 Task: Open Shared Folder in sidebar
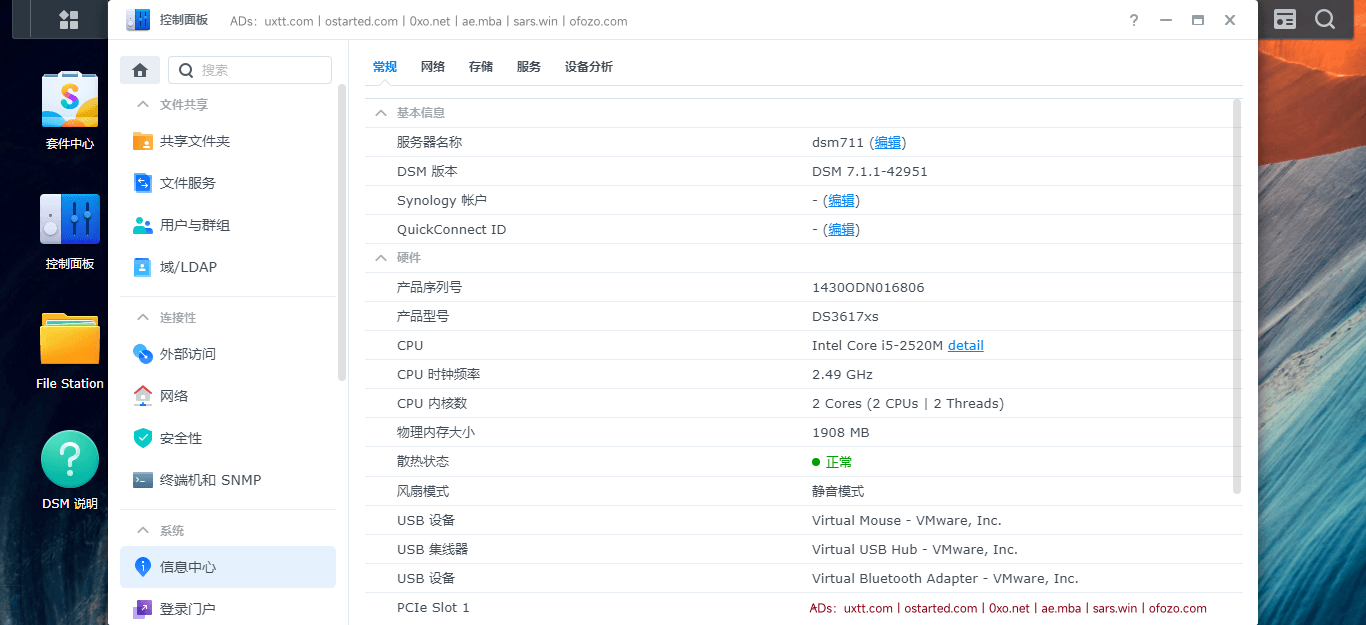click(x=228, y=141)
